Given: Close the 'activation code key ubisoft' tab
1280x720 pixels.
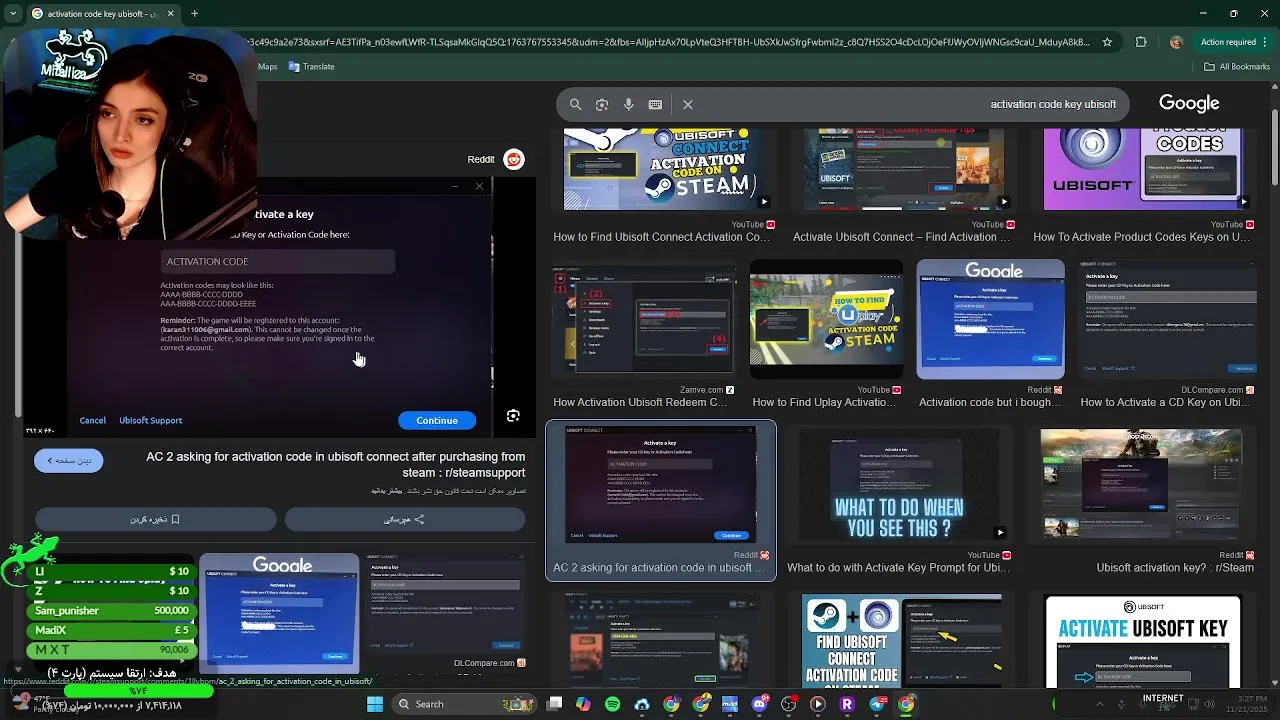Looking at the screenshot, I should point(170,14).
